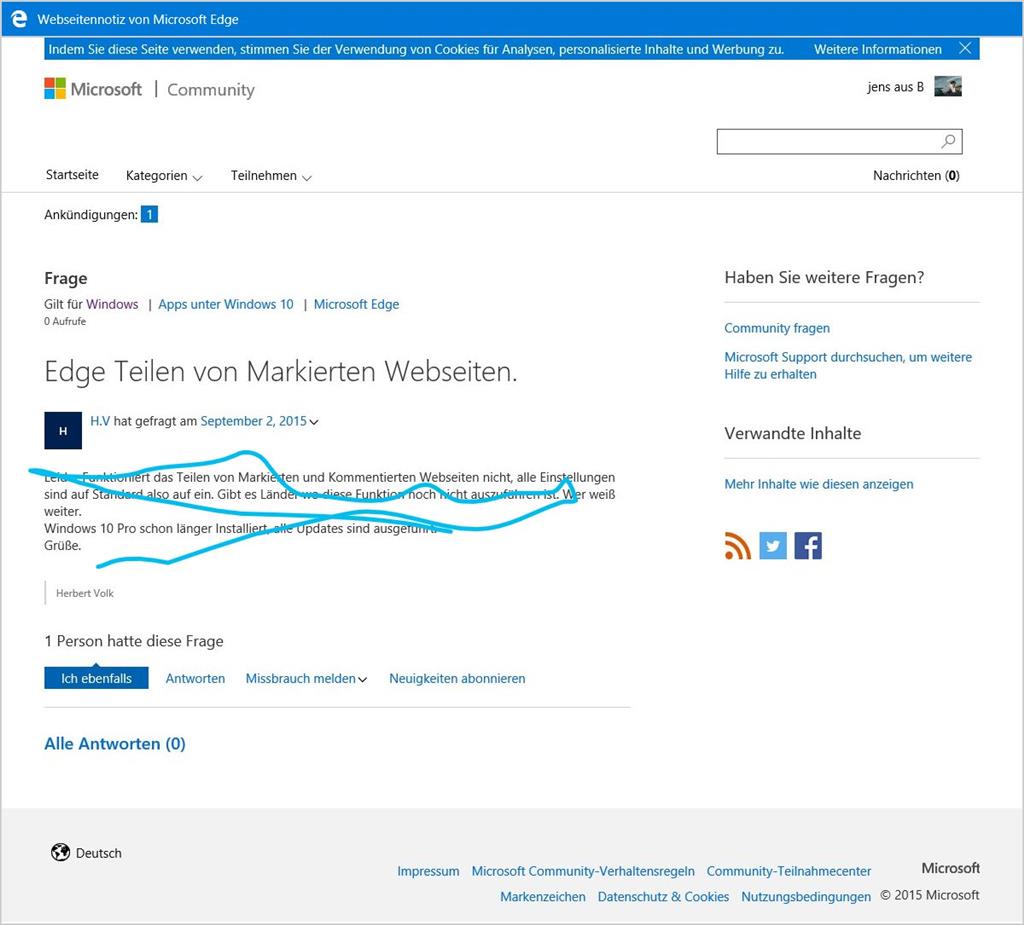This screenshot has height=925, width=1024.
Task: Click Community fragen link
Action: [777, 328]
